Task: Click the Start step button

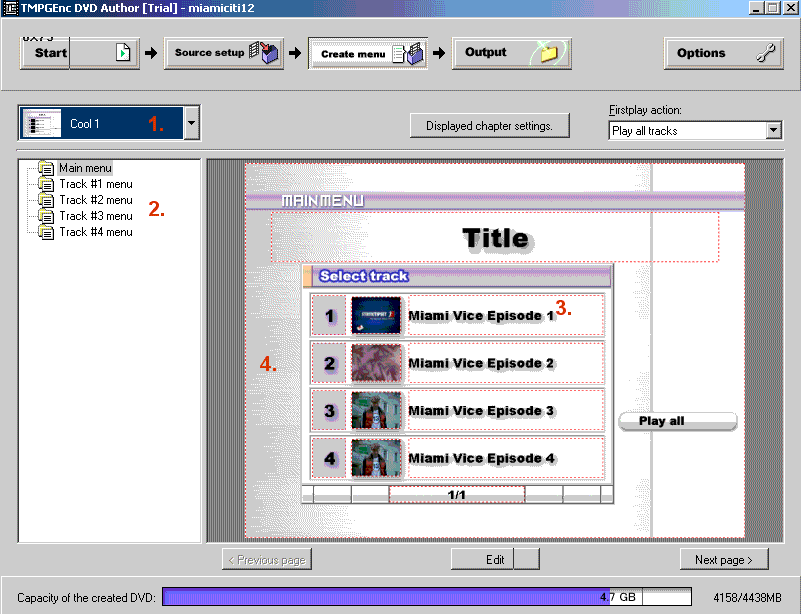Action: coord(80,53)
